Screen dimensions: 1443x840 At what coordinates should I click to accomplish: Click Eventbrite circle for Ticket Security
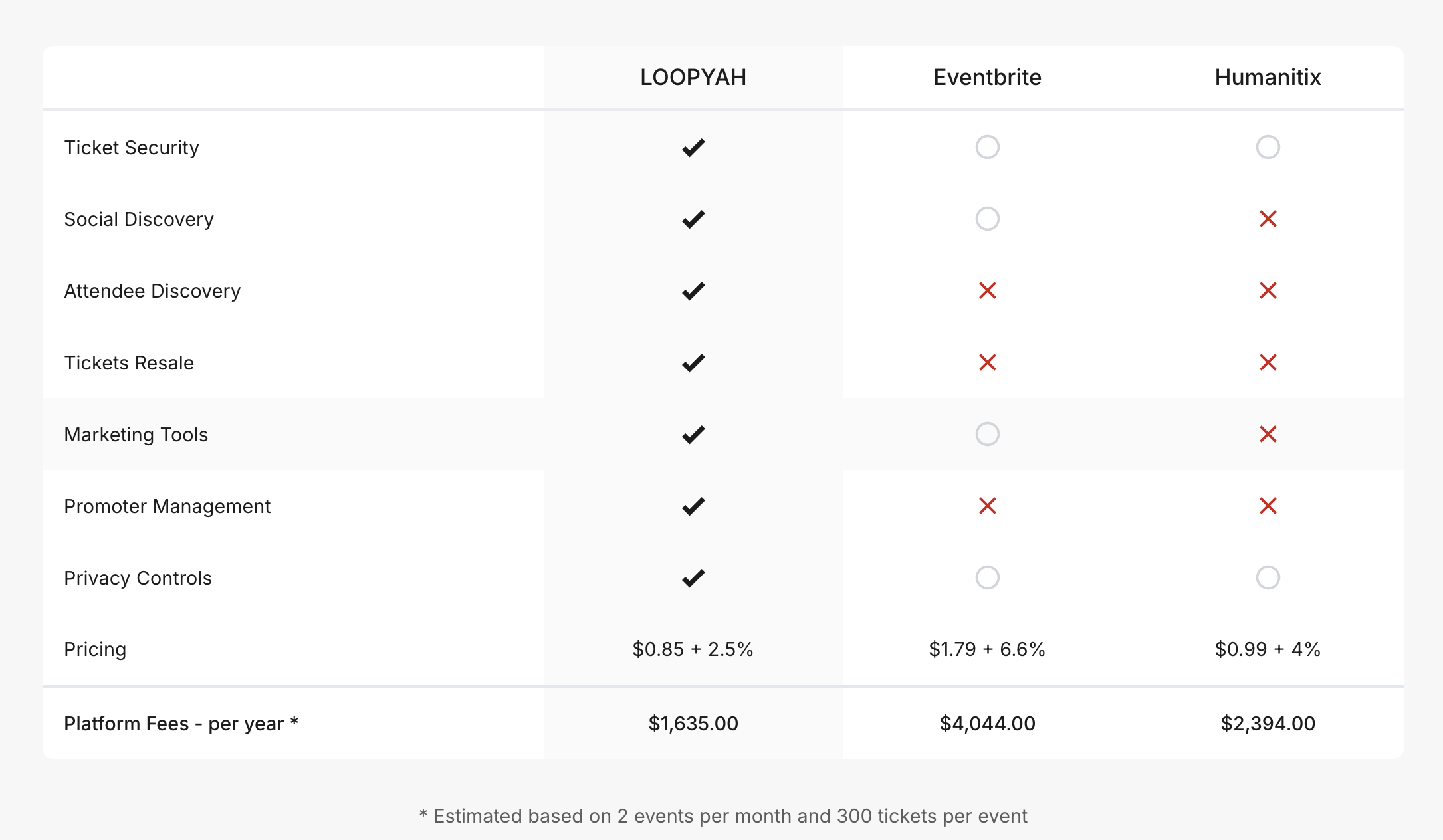[x=988, y=147]
